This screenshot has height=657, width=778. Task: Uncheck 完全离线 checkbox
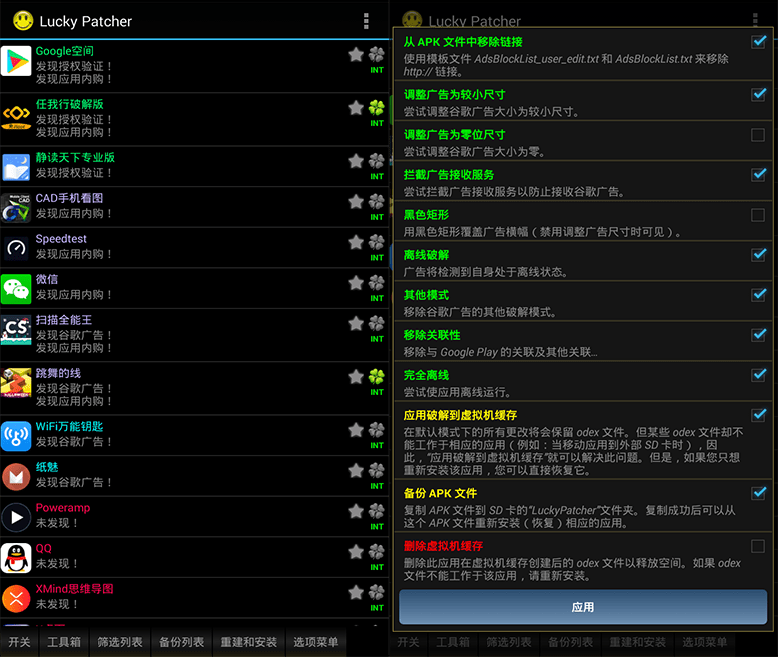(x=758, y=375)
